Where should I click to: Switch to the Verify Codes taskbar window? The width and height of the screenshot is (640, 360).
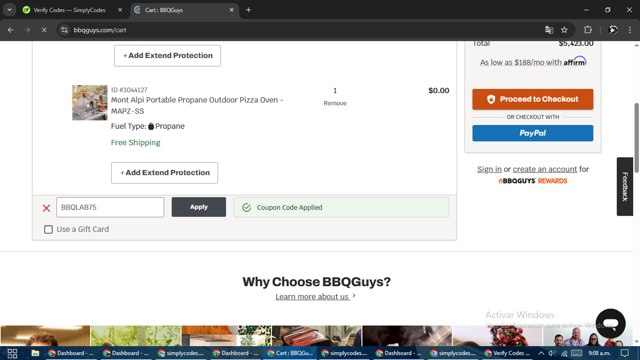(x=507, y=353)
